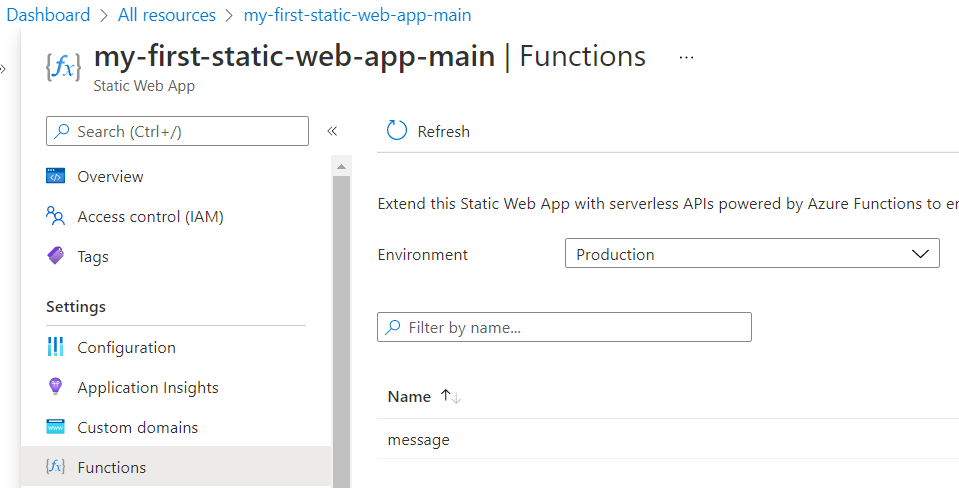Click the Extend this Static Web App description
The image size is (959, 488).
click(668, 204)
